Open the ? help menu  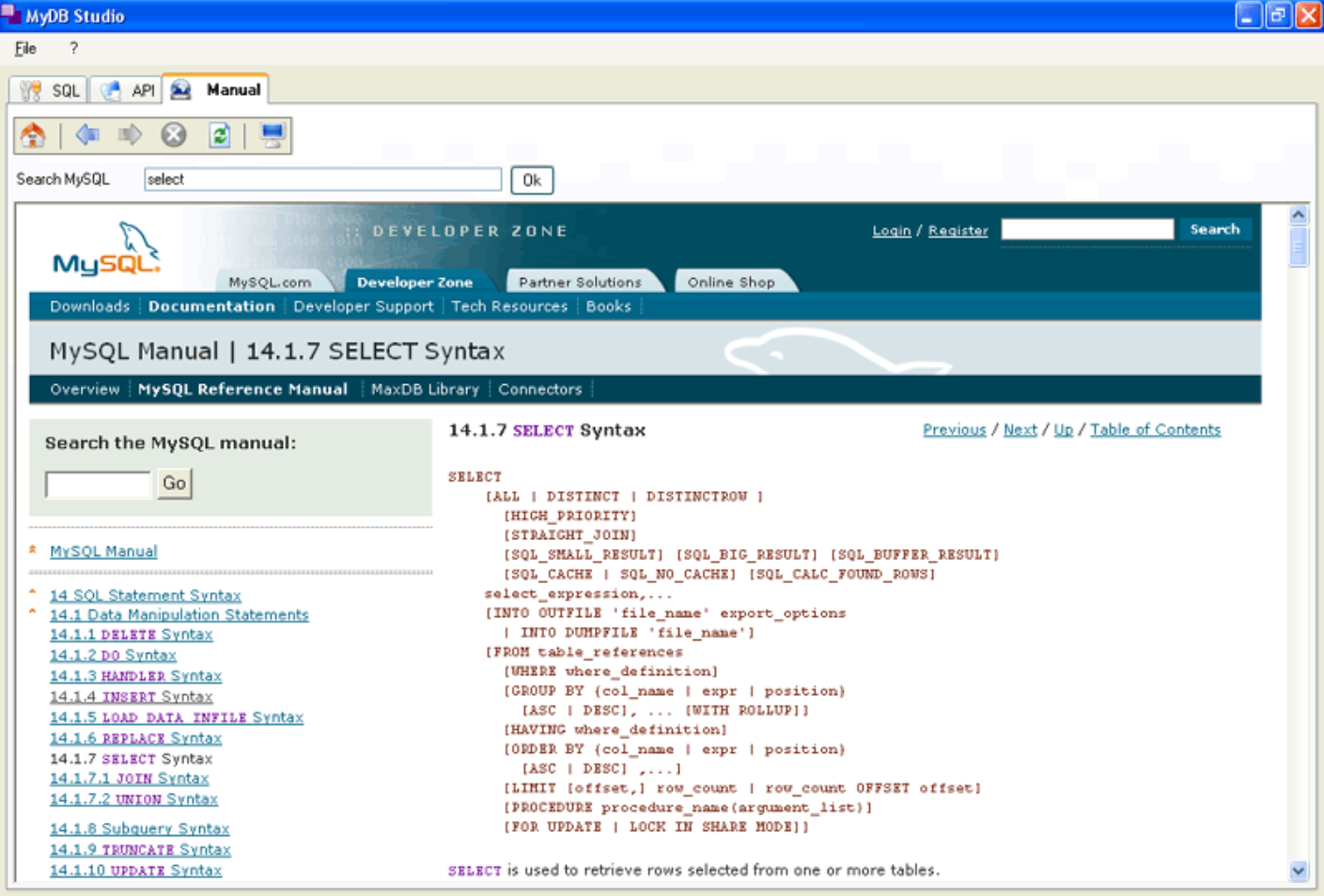pos(73,49)
